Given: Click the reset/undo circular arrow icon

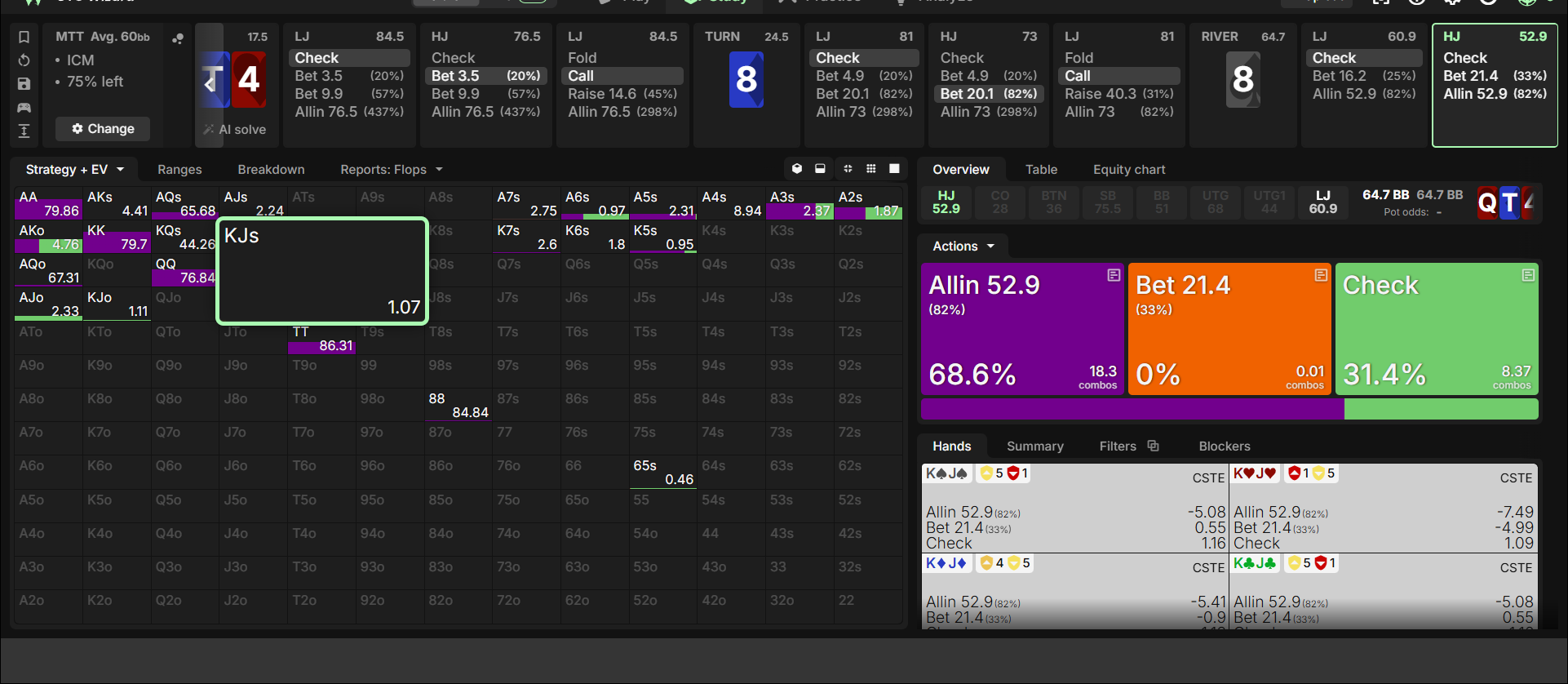Looking at the screenshot, I should coord(24,60).
